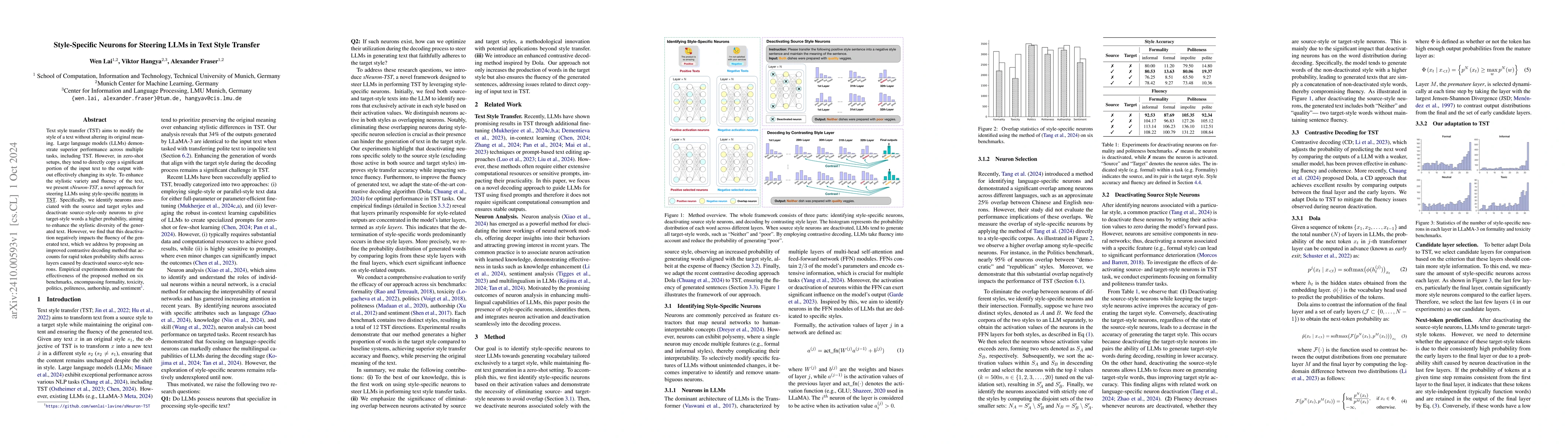Click the '3.3 Contrastive Decoding for TST' heading

pyautogui.click(x=1336, y=132)
